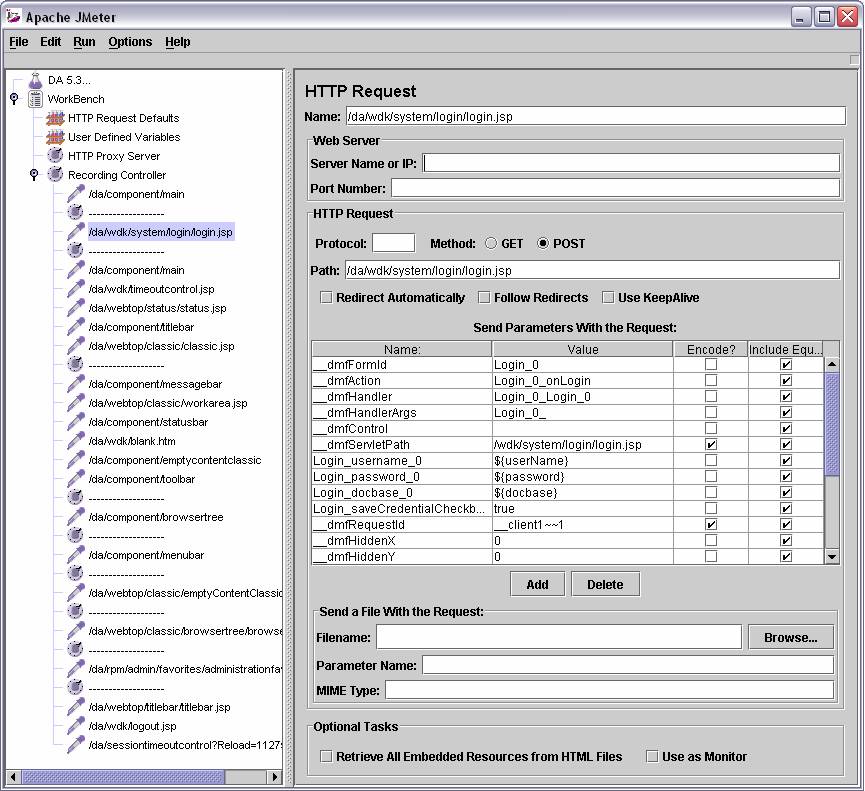Open the HTTP Proxy Server element
Screen dimensions: 865x791
coord(115,156)
